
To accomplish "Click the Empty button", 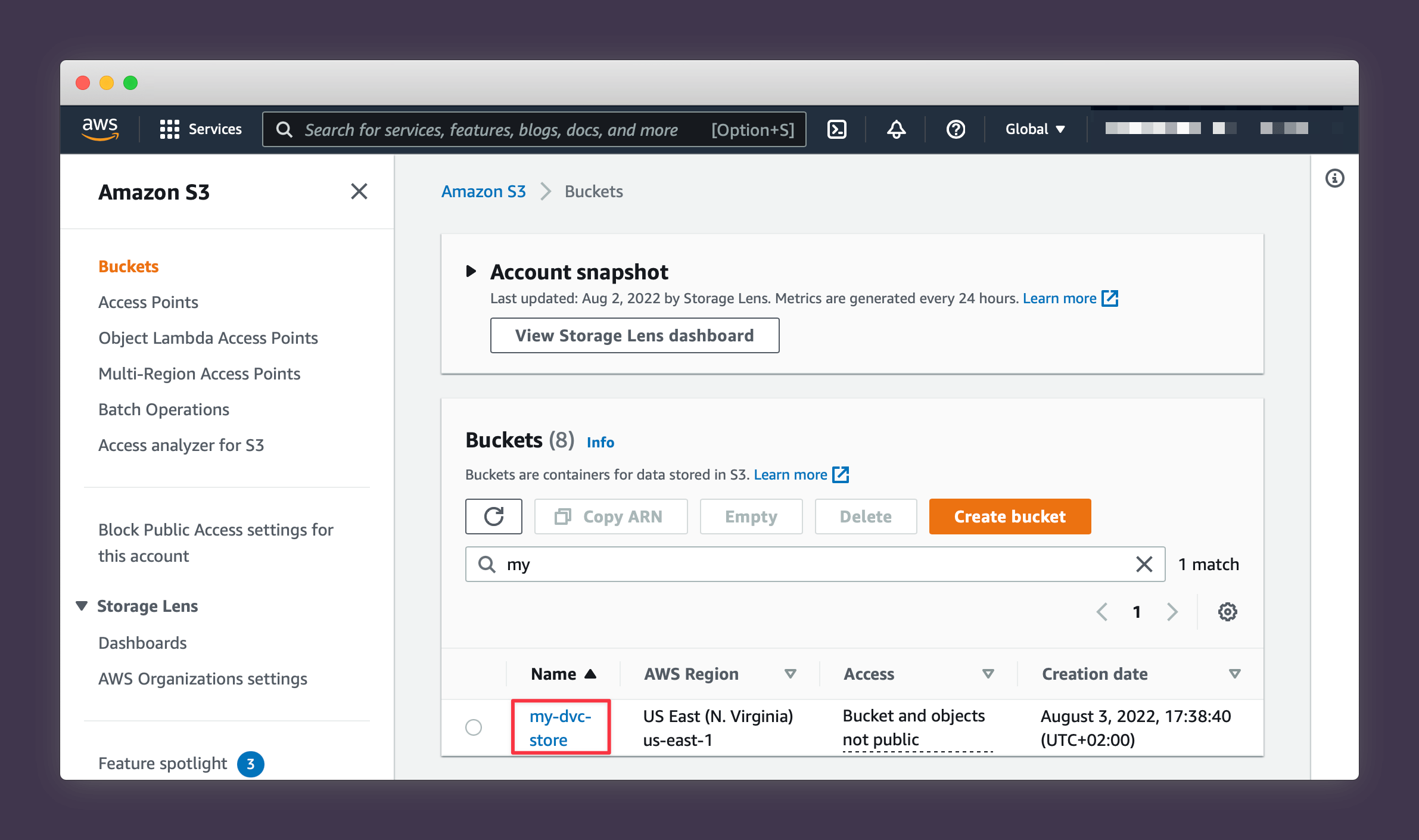I will [x=751, y=517].
